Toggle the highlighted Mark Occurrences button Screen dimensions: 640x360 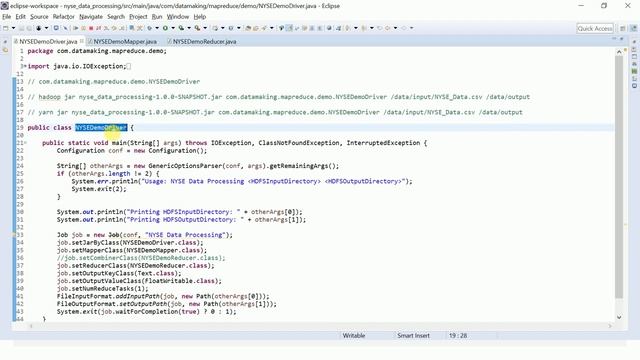tap(289, 28)
